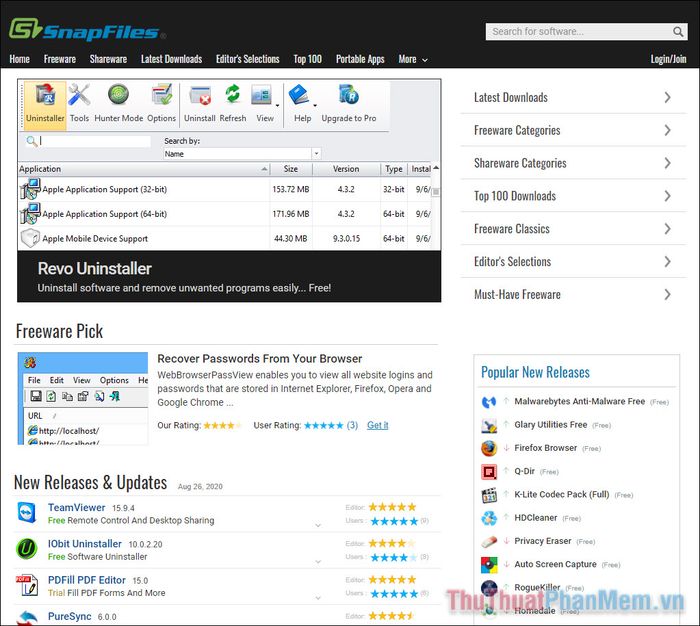Click the Malwarebytes icon in Popular New Releases
The width and height of the screenshot is (700, 626).
point(489,402)
